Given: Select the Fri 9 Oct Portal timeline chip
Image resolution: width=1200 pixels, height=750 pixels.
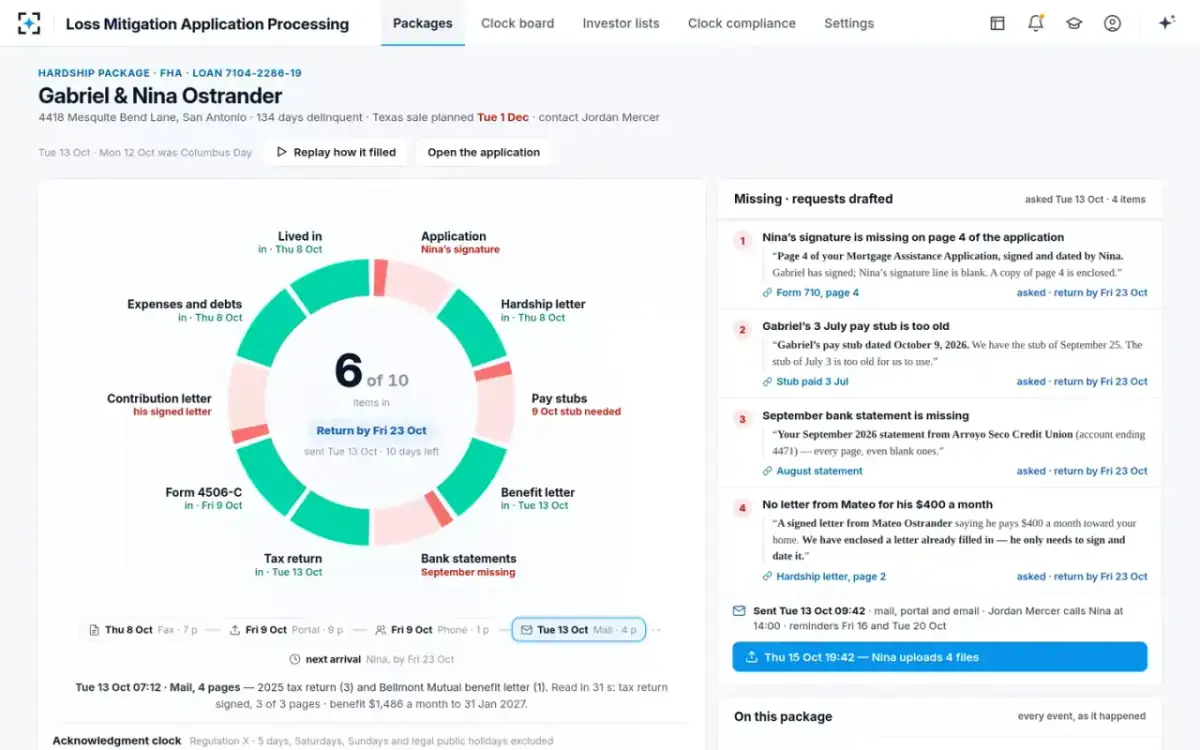Looking at the screenshot, I should coord(286,630).
